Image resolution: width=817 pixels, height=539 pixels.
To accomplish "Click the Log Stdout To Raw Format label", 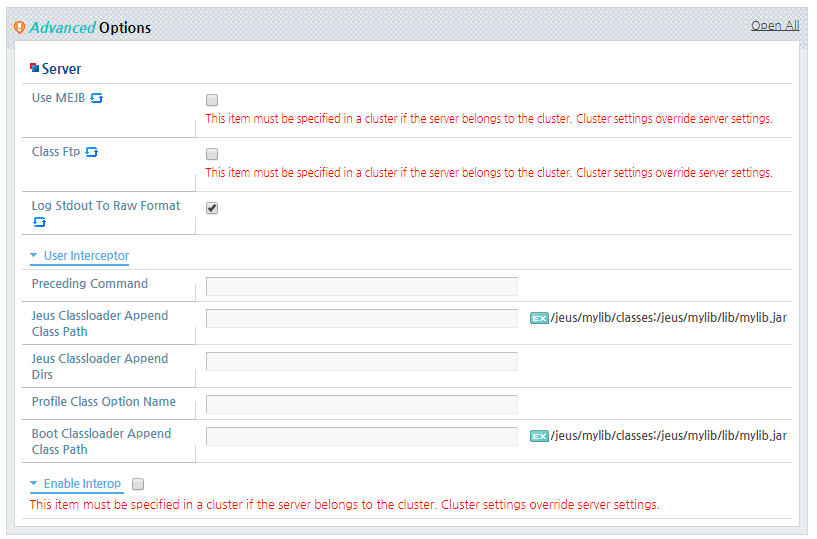I will 106,206.
